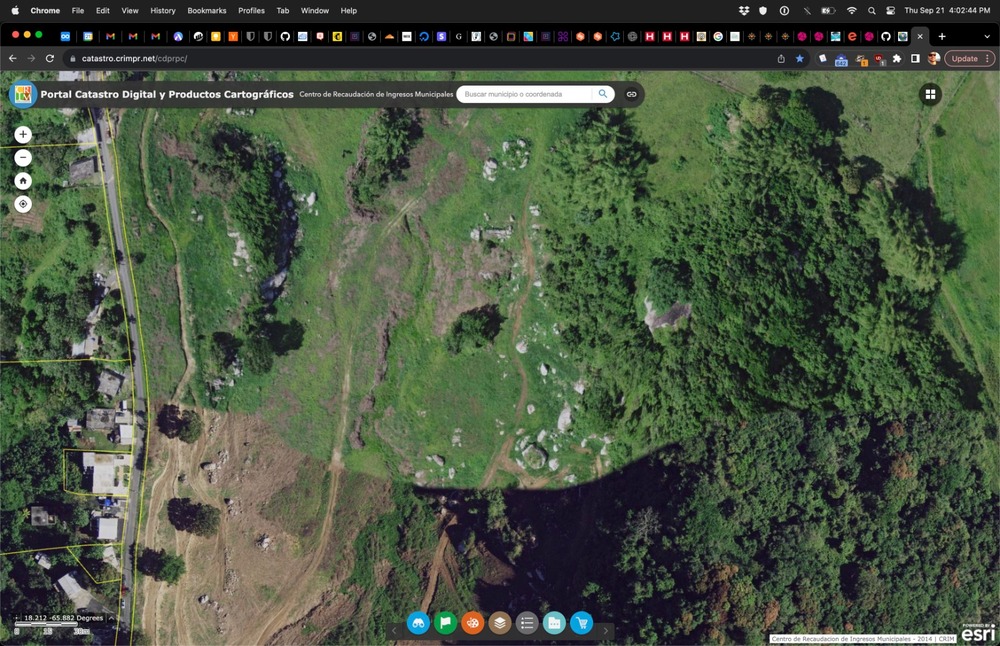
Task: Click the menu bar date and time
Action: pyautogui.click(x=947, y=11)
